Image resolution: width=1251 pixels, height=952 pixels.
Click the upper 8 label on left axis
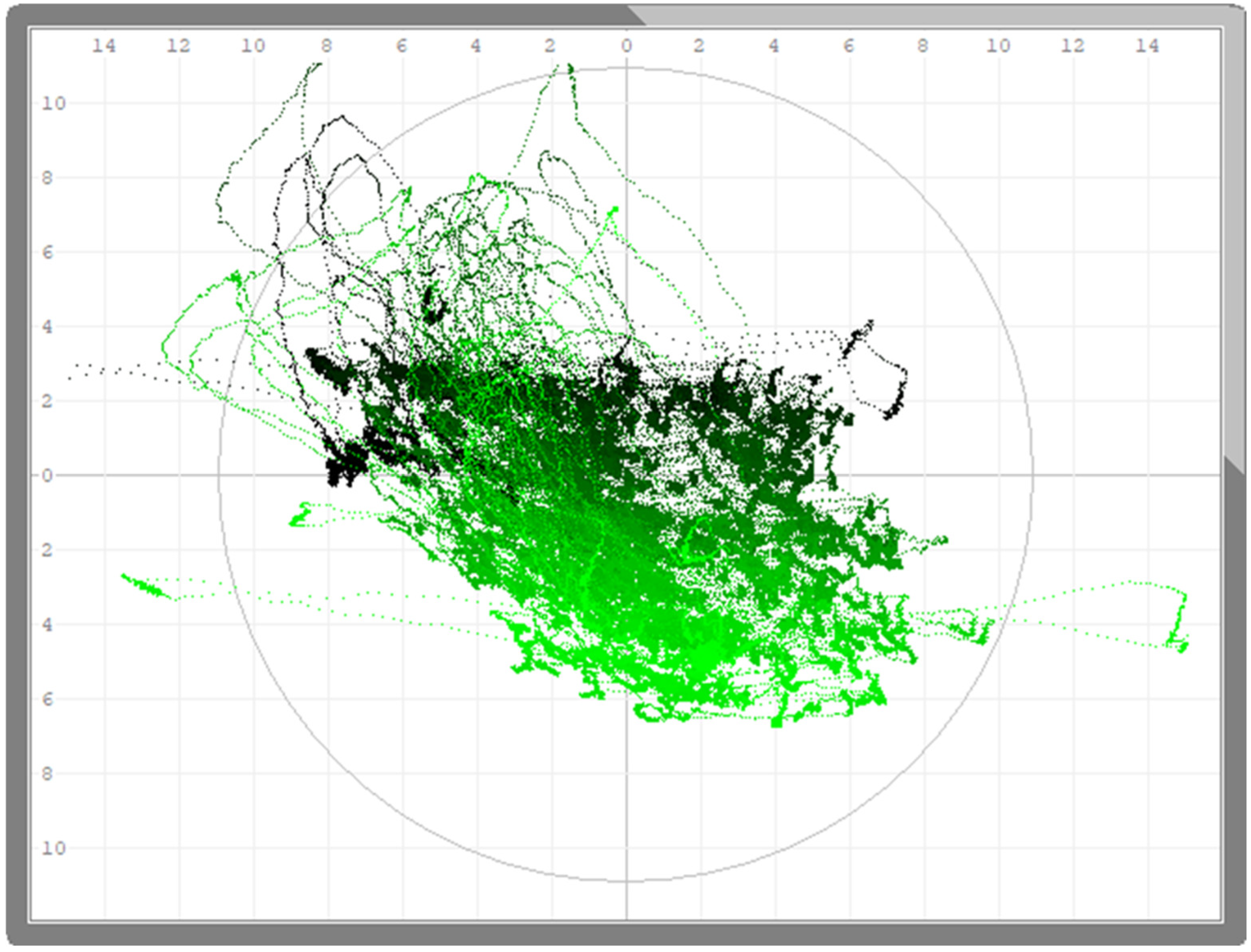coord(47,178)
